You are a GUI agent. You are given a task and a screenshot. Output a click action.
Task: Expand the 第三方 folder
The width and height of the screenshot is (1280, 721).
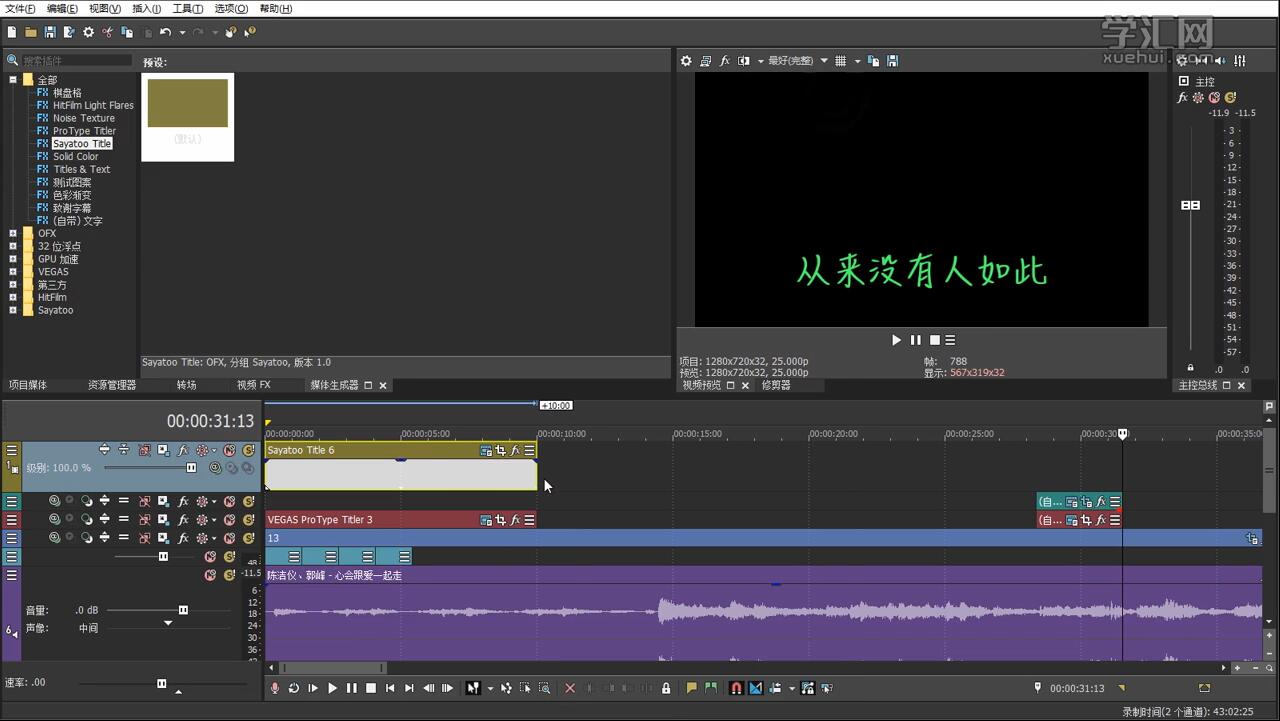tap(13, 285)
